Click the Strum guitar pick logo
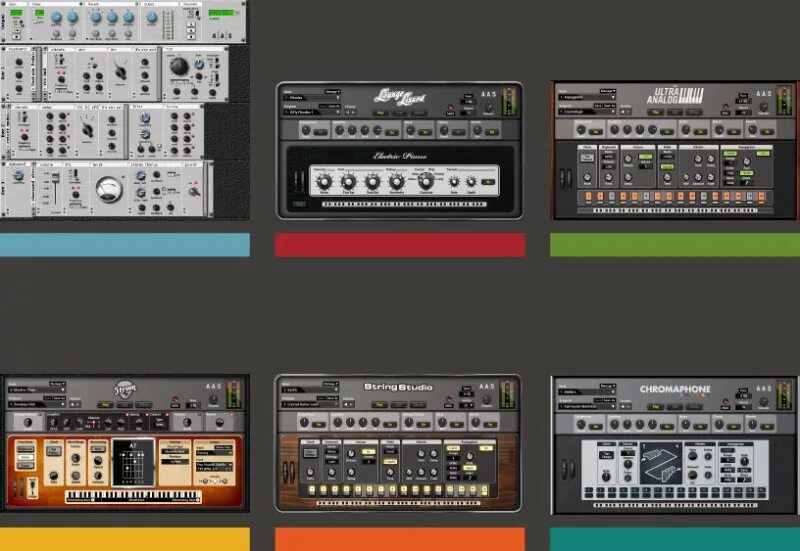The height and width of the screenshot is (551, 800). (x=125, y=389)
